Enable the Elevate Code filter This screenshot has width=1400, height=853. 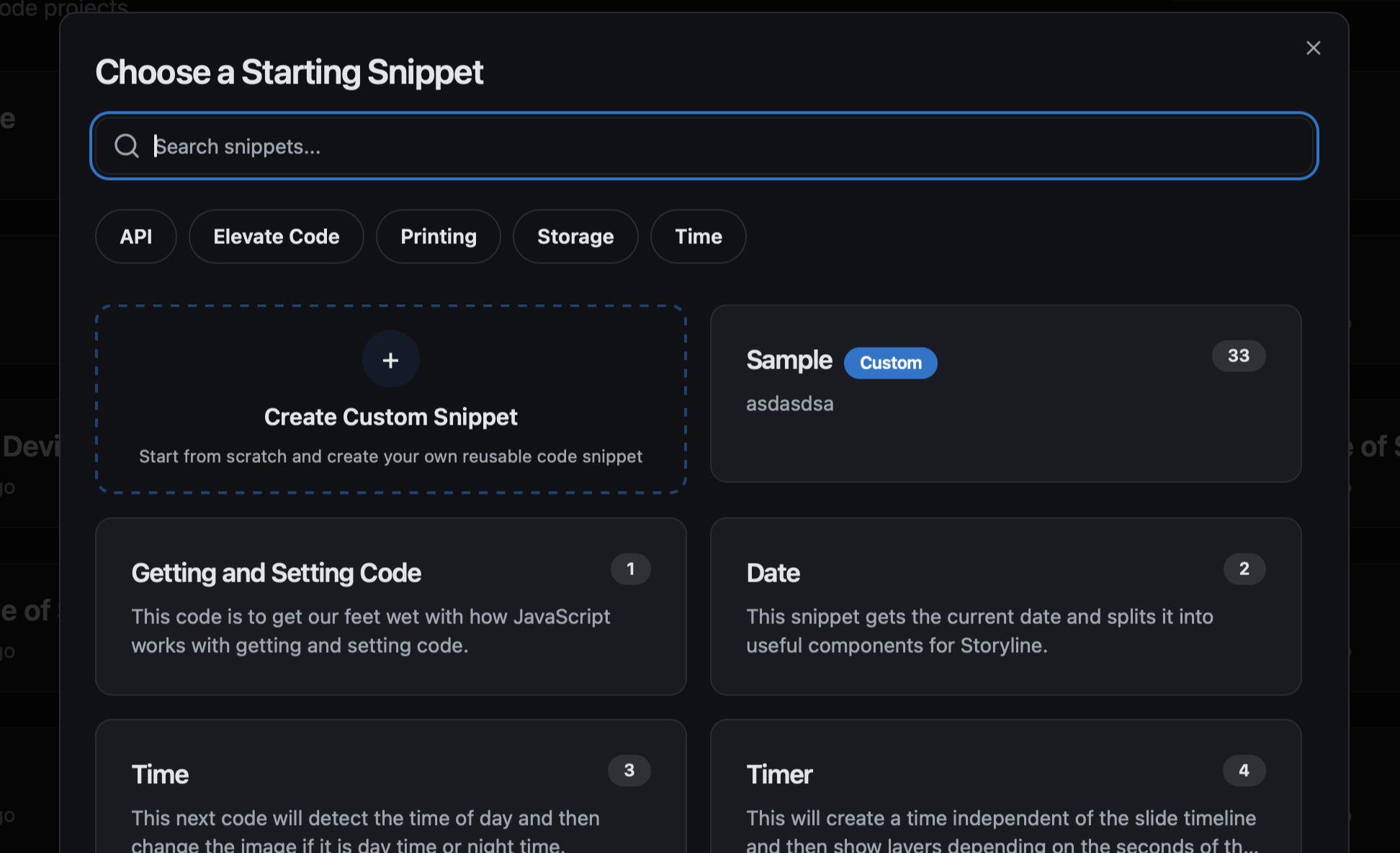276,236
